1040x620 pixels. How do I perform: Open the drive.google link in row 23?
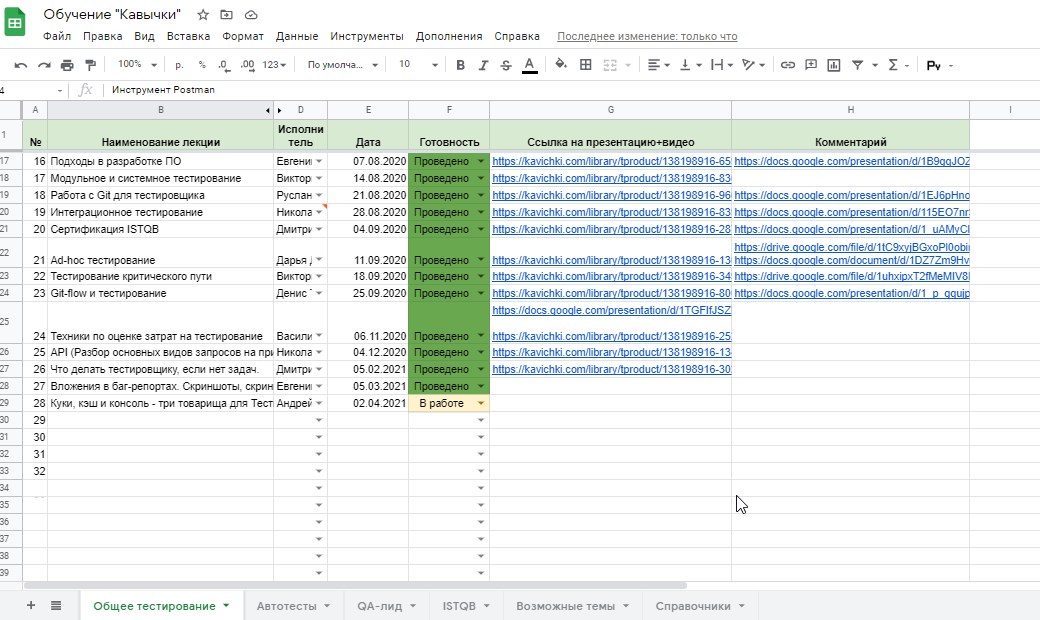[x=852, y=277]
